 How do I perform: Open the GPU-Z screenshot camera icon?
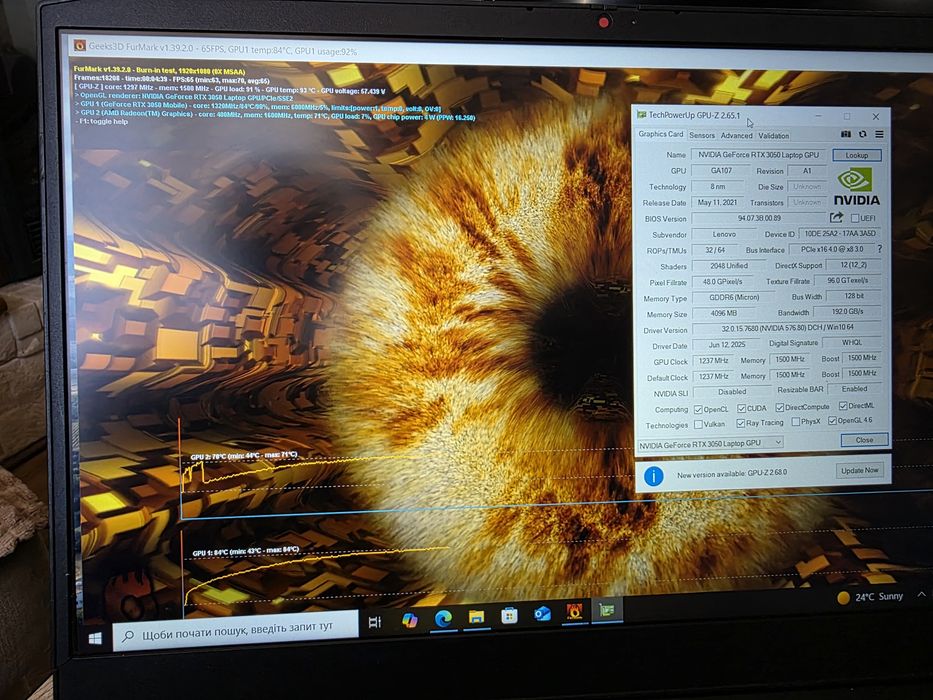(x=846, y=135)
